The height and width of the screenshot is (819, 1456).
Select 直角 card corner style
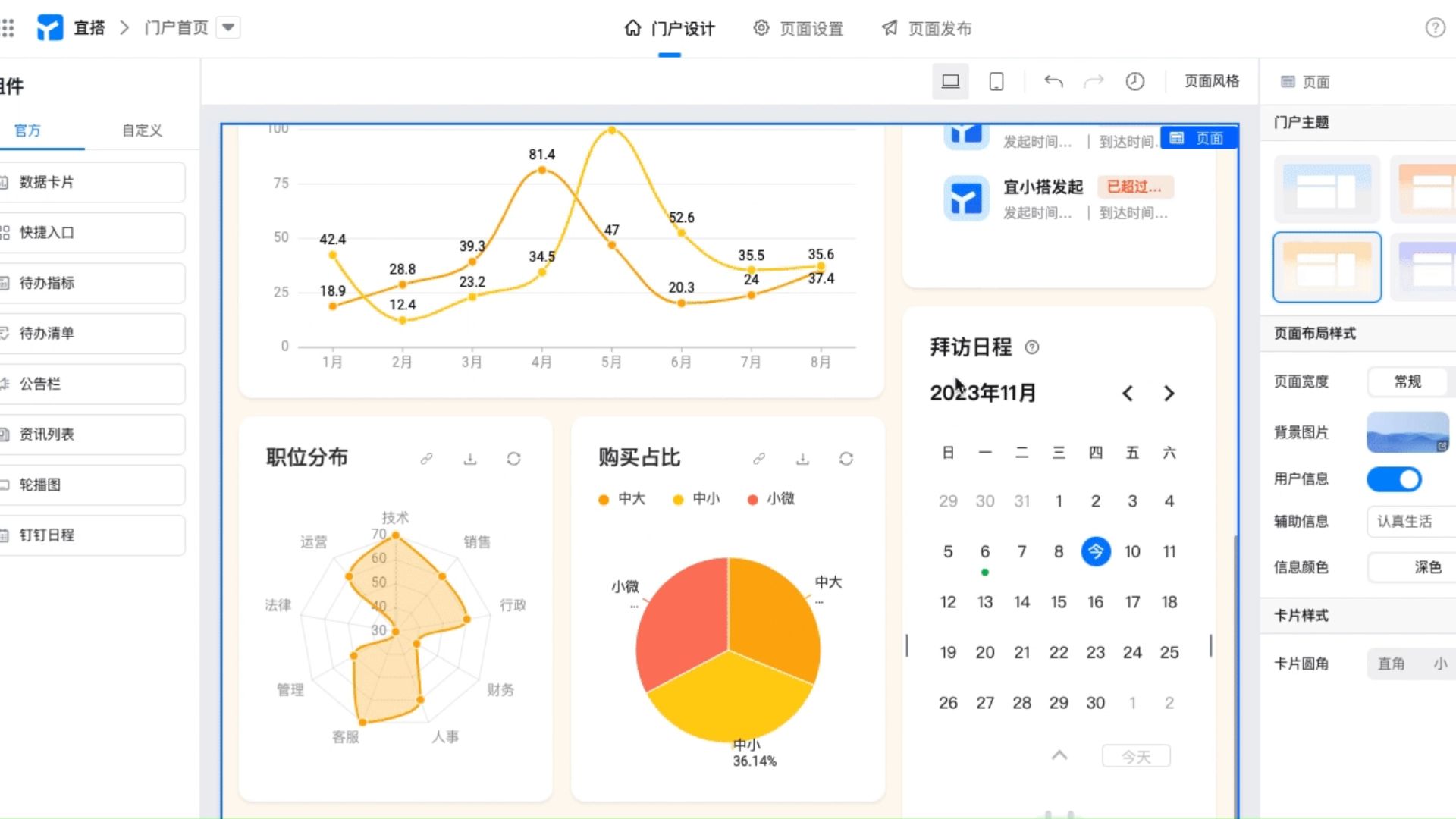pos(1392,664)
